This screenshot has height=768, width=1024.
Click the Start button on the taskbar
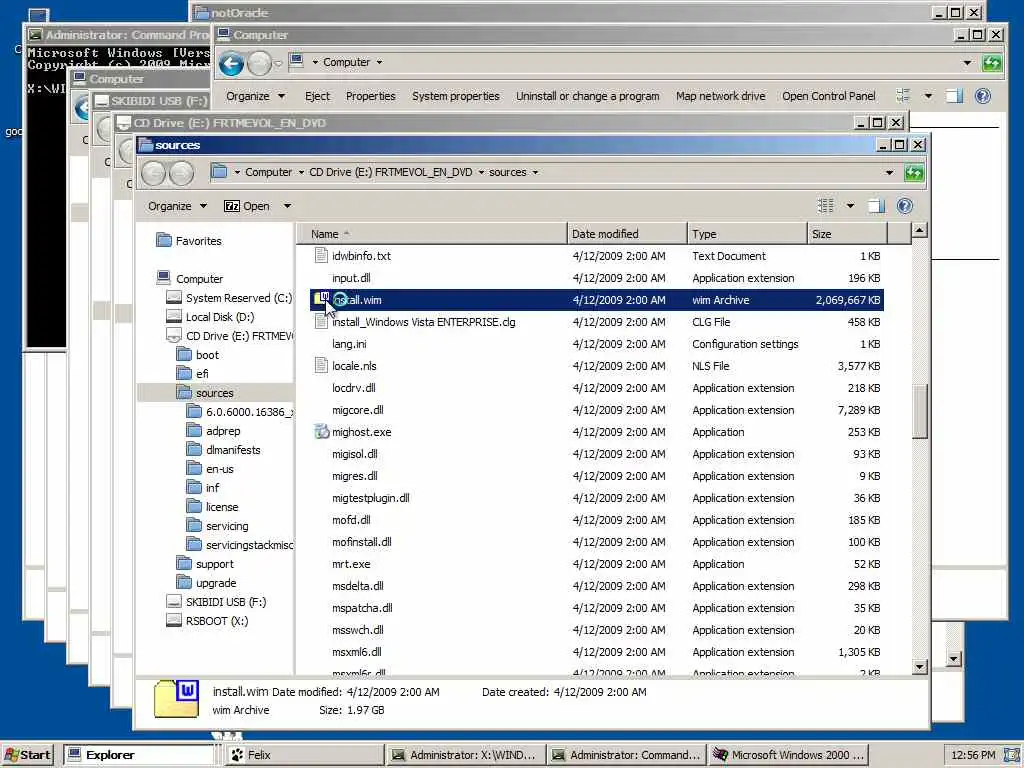point(28,755)
